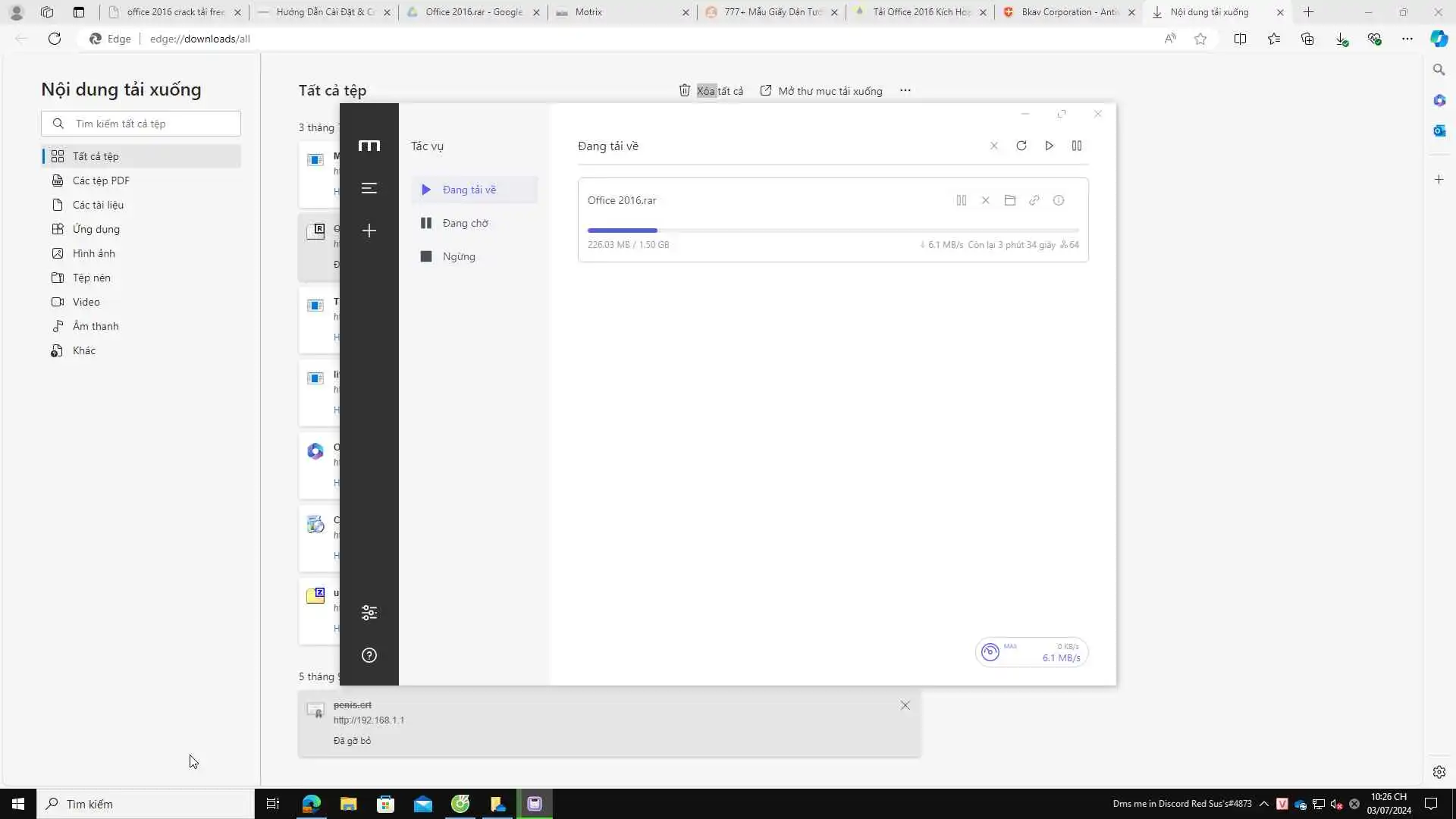The image size is (1456, 819).
Task: Select the Đang chờ task category
Action: coord(465,223)
